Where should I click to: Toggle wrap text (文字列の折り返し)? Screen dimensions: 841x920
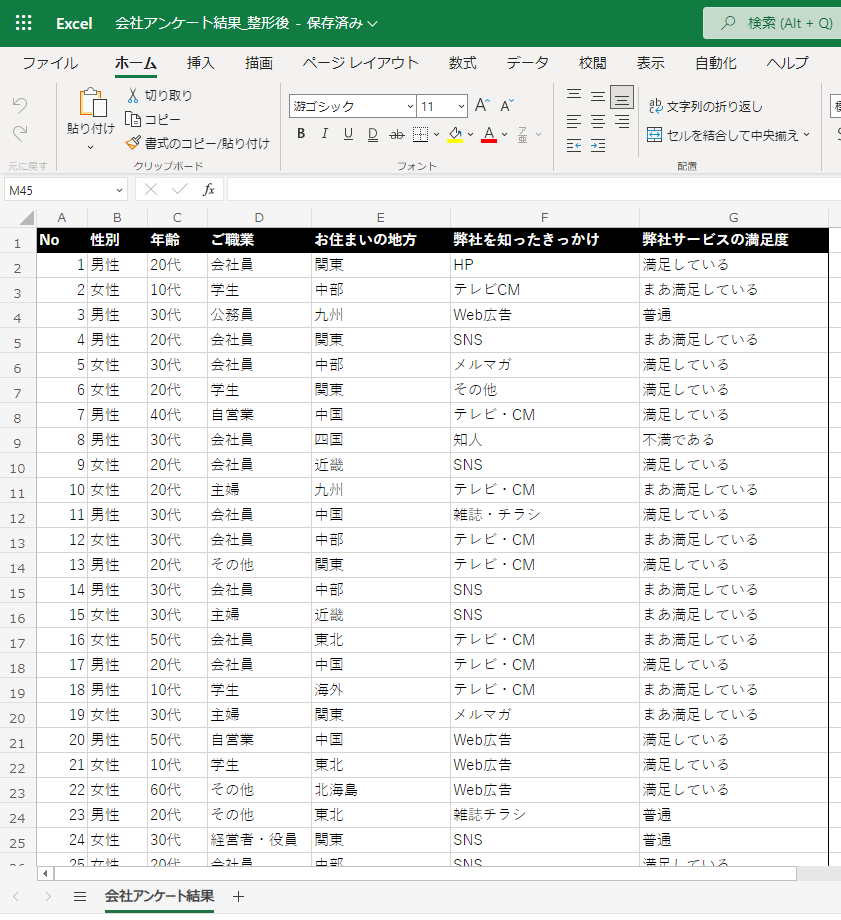pyautogui.click(x=704, y=106)
